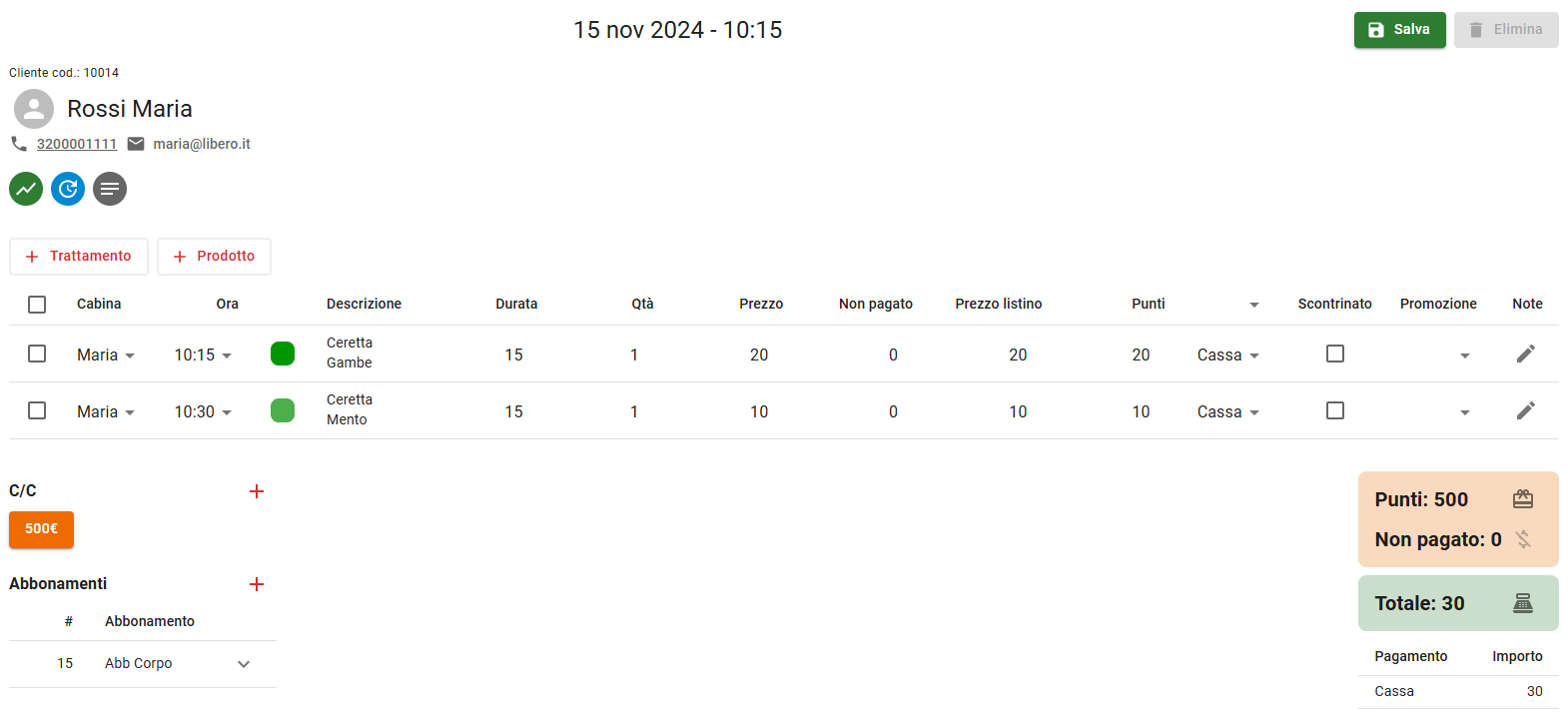This screenshot has width=1568, height=725.
Task: Click the cash register icon beside Totale
Action: click(1522, 603)
